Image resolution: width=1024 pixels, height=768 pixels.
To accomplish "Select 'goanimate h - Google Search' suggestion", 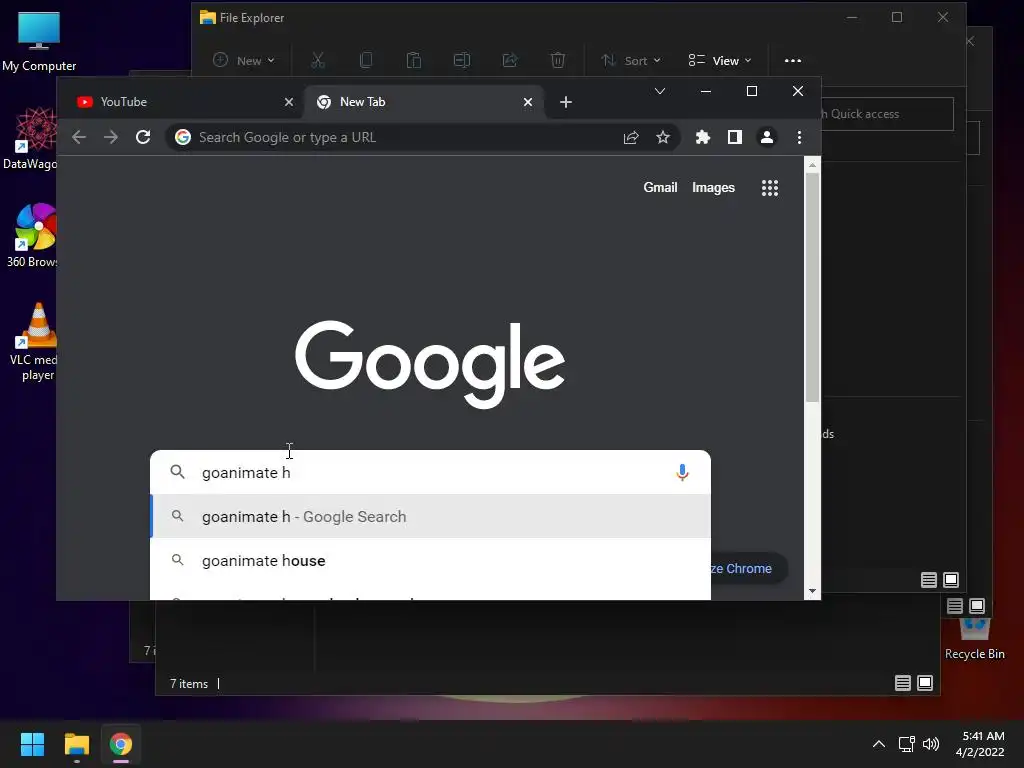I will [x=430, y=517].
